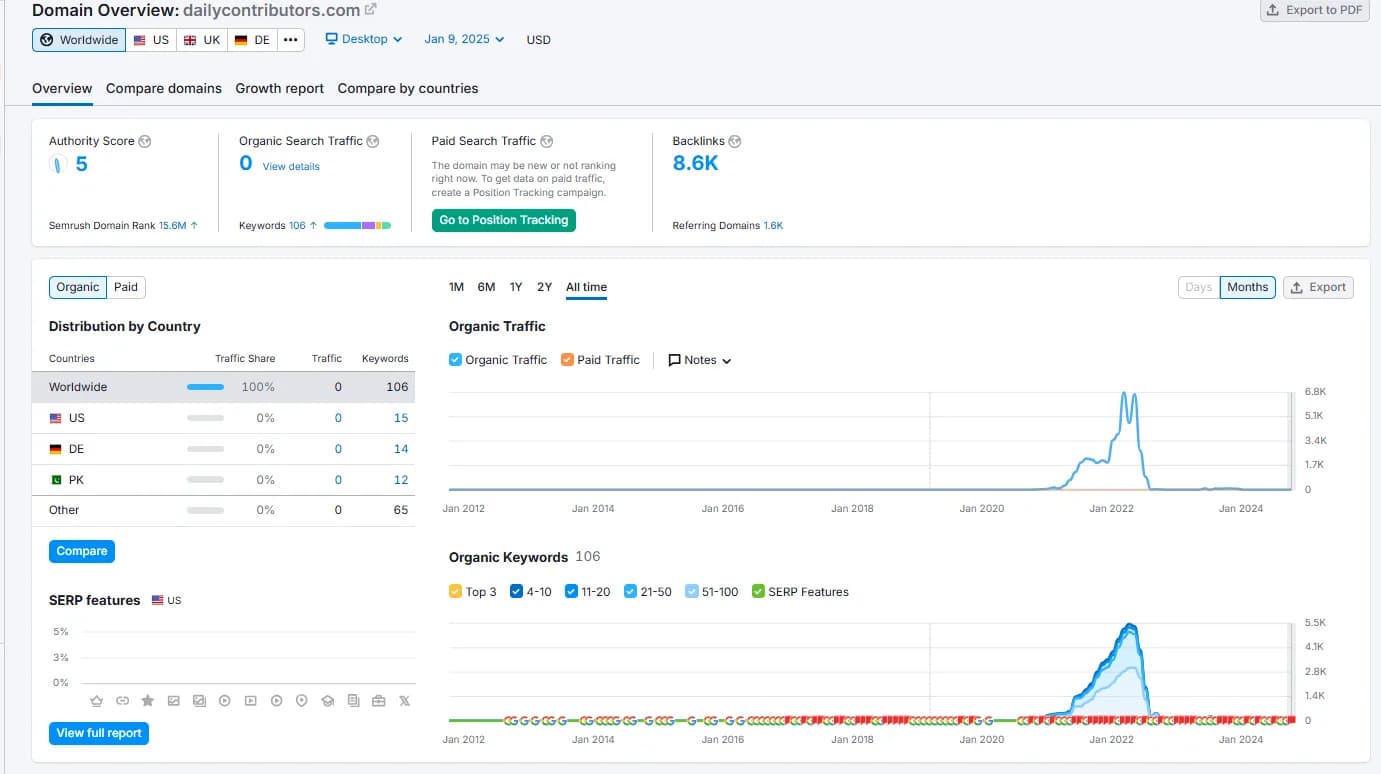
Task: Set time range to 1Y
Action: pyautogui.click(x=516, y=287)
